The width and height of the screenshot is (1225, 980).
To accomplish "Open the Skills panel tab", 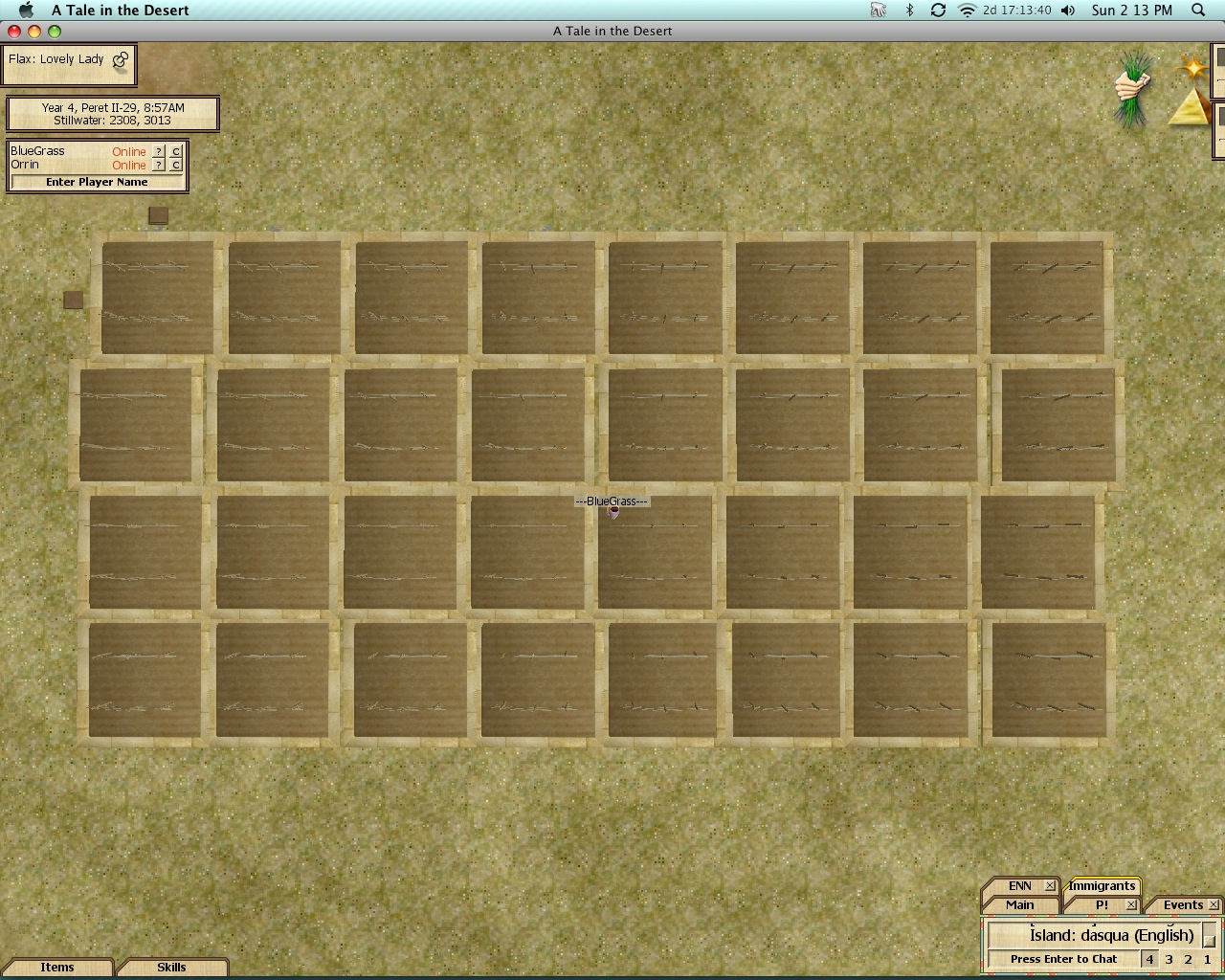I will click(x=171, y=967).
